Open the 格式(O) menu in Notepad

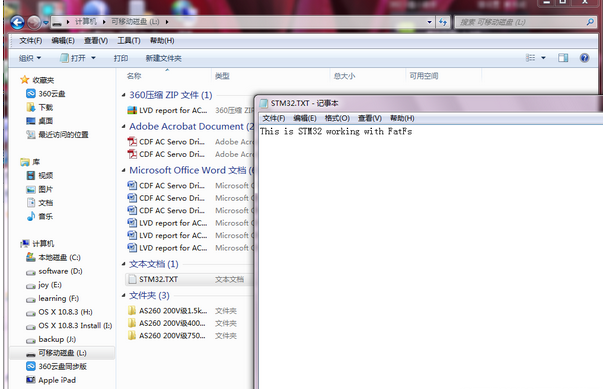[x=337, y=118]
